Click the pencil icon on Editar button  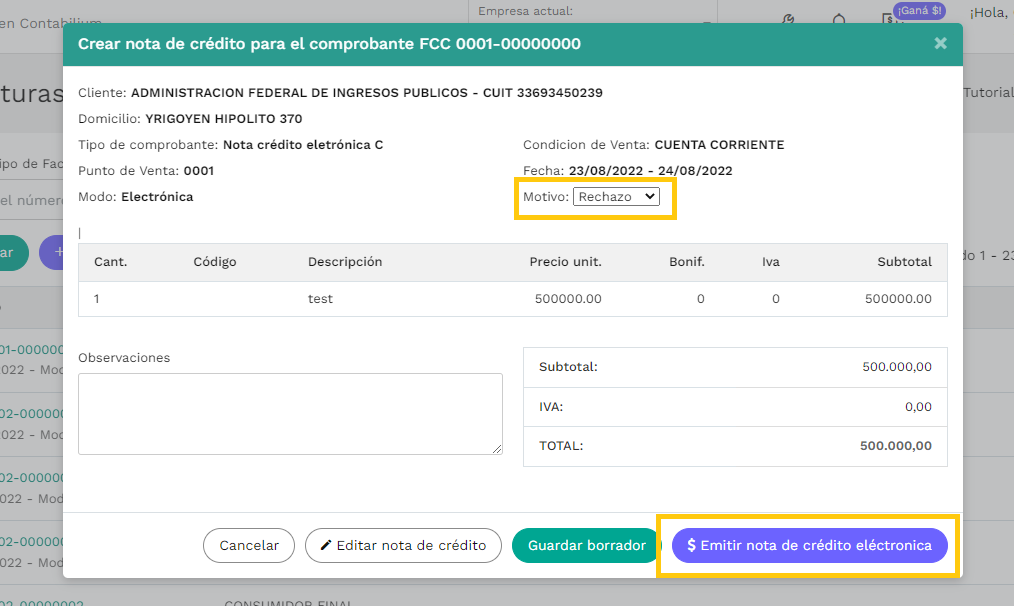click(326, 545)
